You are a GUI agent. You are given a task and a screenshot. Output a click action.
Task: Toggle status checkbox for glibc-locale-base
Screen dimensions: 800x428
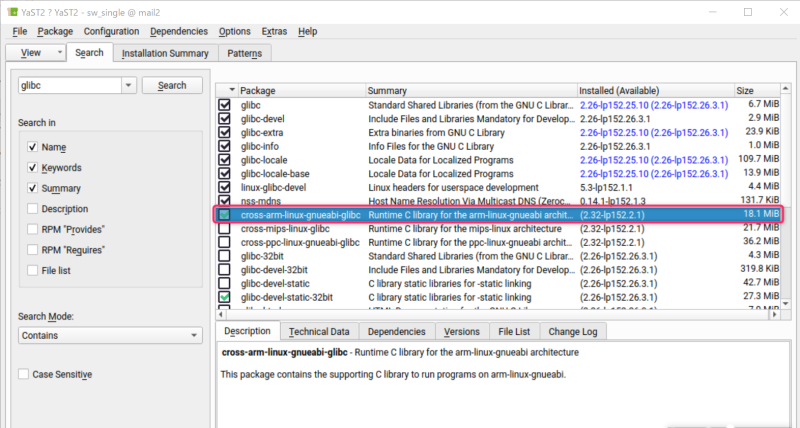click(224, 173)
